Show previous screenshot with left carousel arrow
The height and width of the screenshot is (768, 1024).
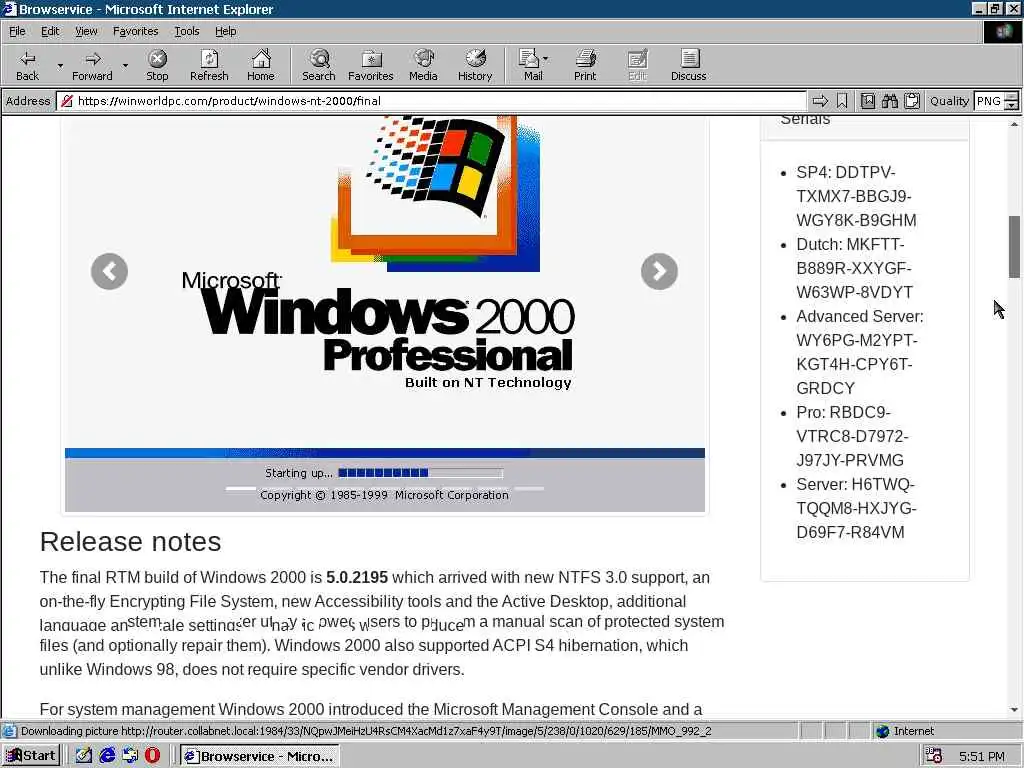pyautogui.click(x=110, y=271)
